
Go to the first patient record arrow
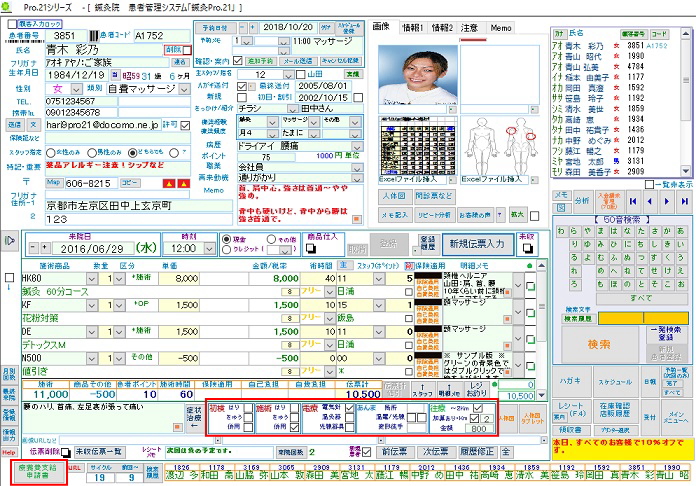point(633,202)
